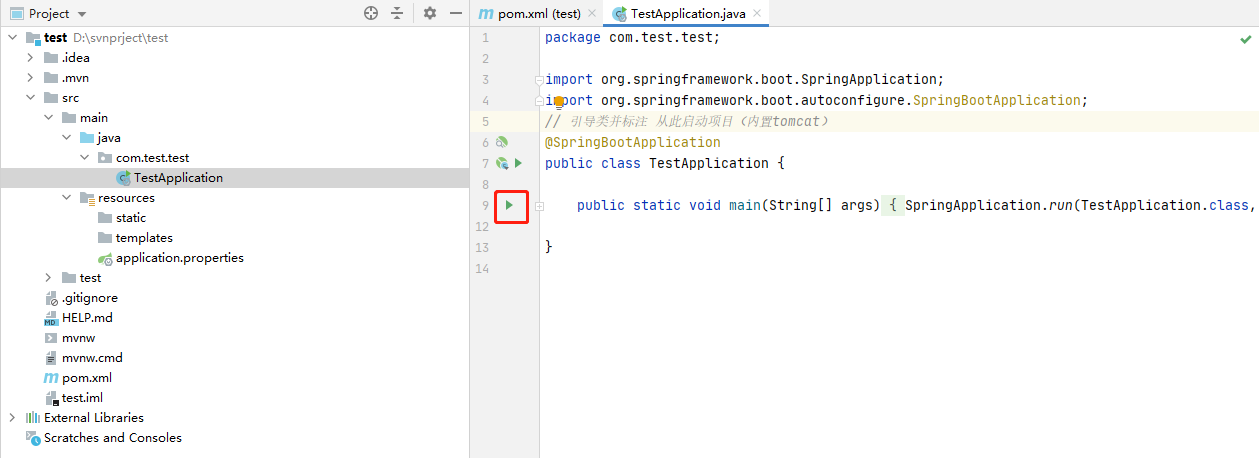The width and height of the screenshot is (1259, 458).
Task: Expand the .idea folder
Action: point(31,58)
